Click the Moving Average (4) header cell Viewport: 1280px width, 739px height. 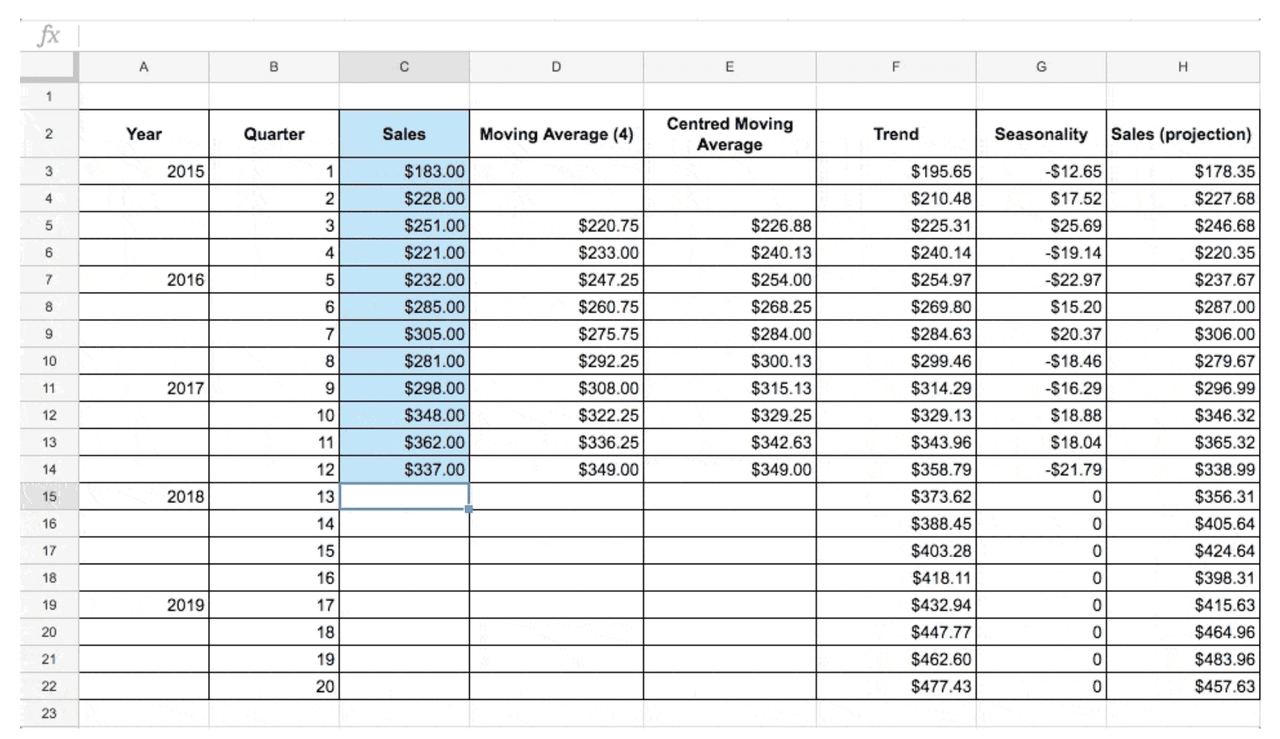point(556,134)
